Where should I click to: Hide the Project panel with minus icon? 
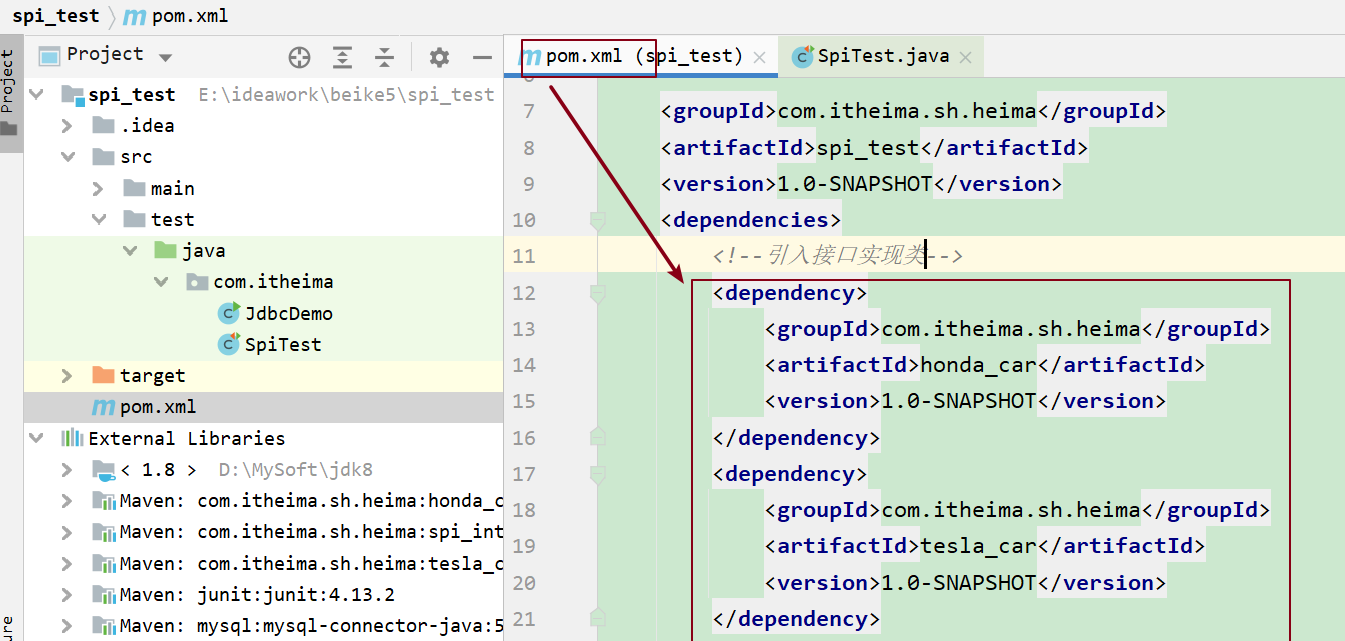click(x=481, y=58)
